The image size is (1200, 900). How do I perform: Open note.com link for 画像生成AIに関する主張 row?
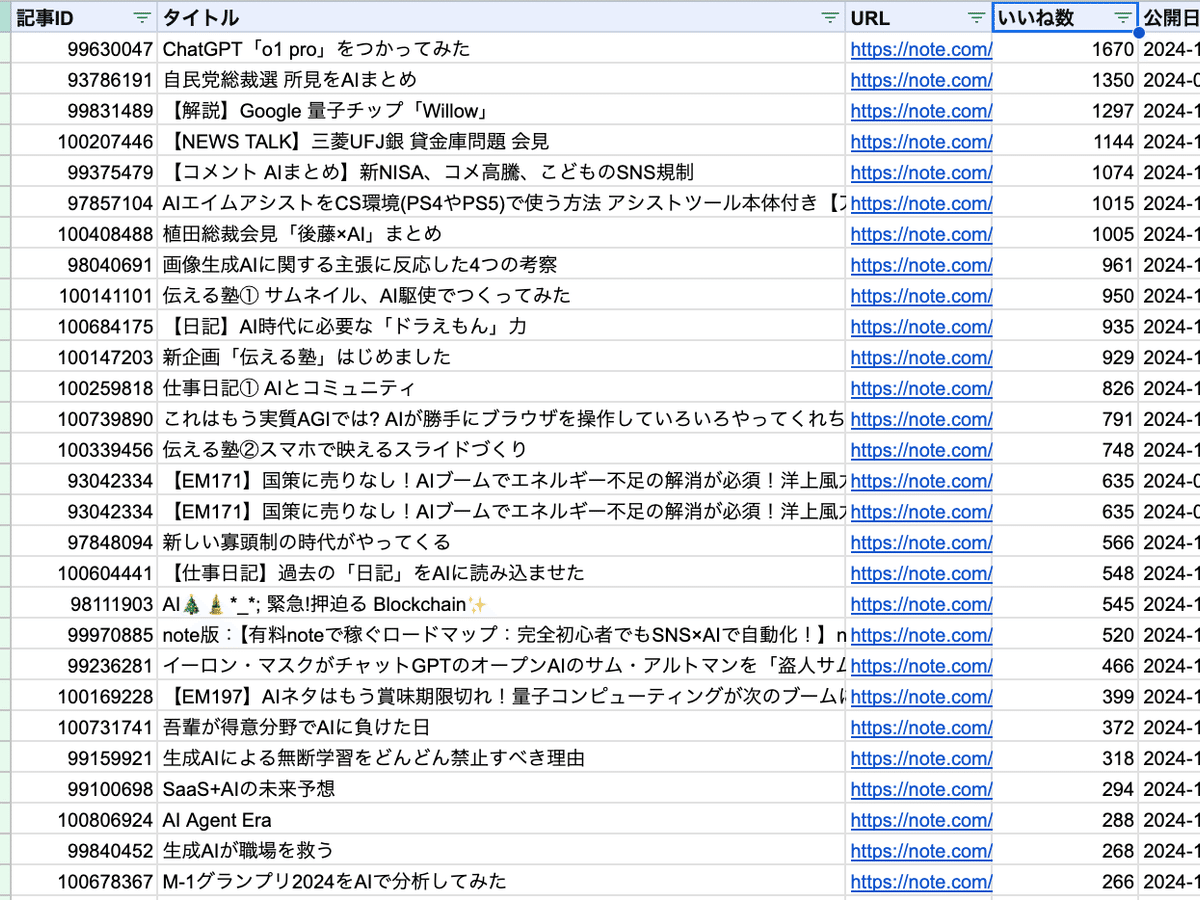[x=921, y=265]
